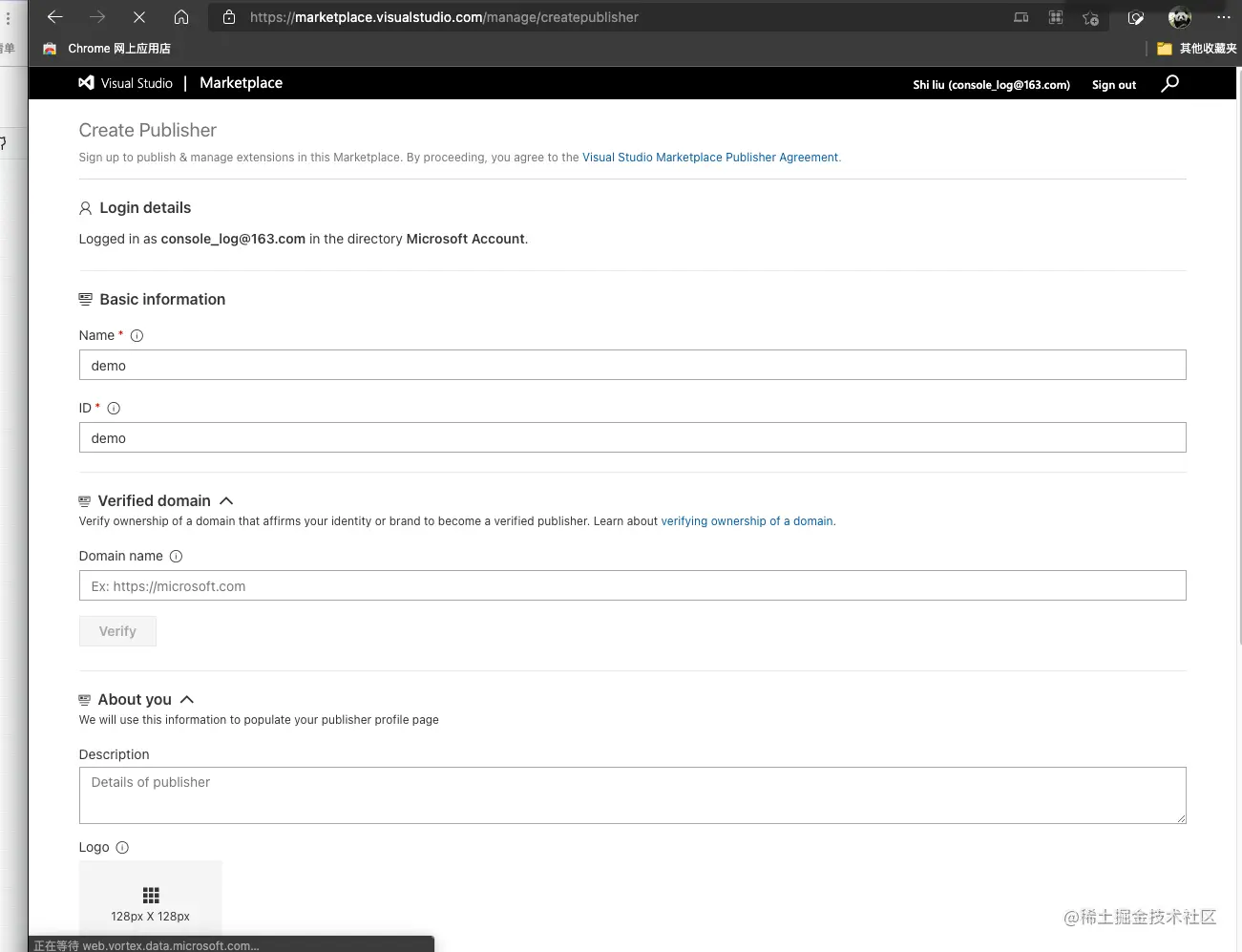This screenshot has width=1242, height=952.
Task: Go to Marketplace home
Action: click(x=241, y=83)
